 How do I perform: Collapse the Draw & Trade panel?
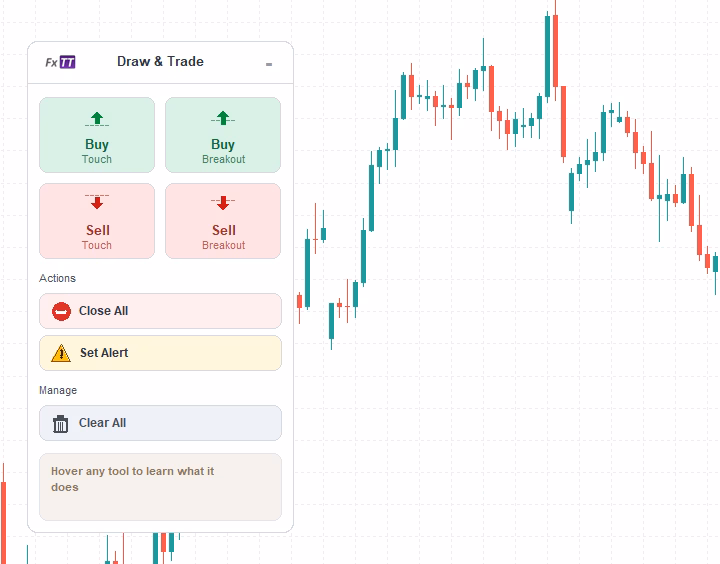click(269, 64)
